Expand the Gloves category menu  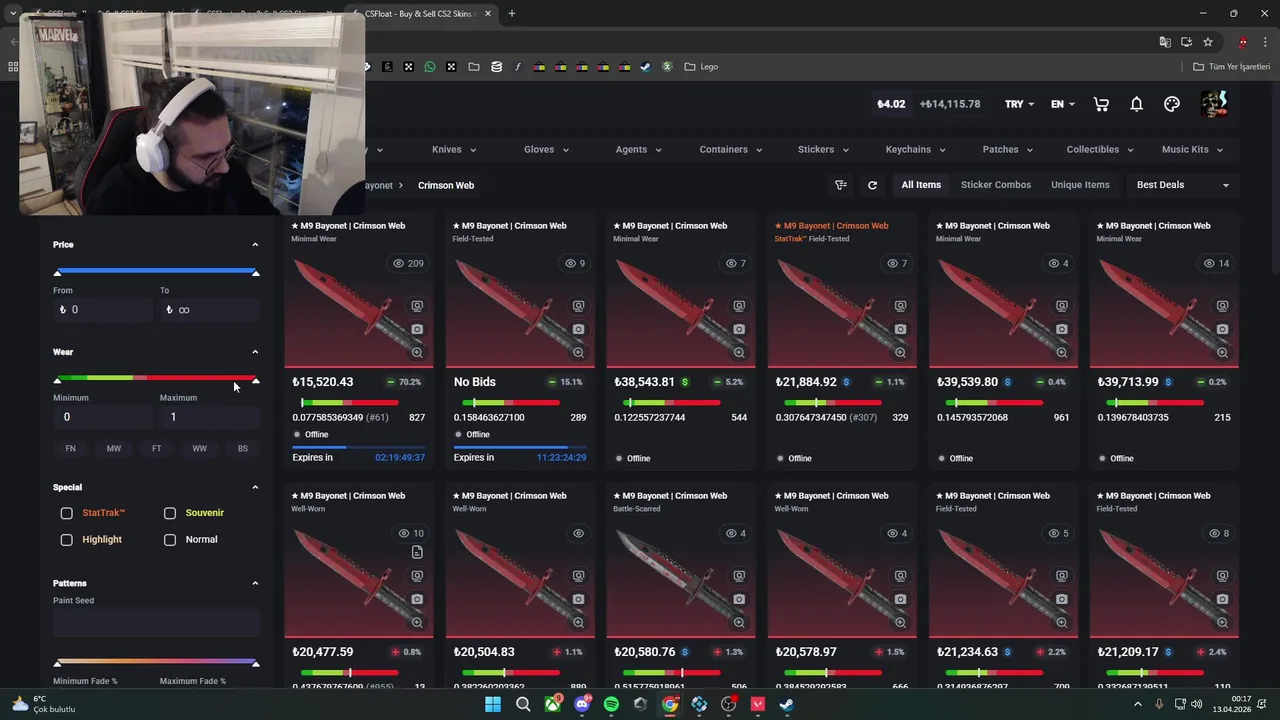(x=546, y=150)
